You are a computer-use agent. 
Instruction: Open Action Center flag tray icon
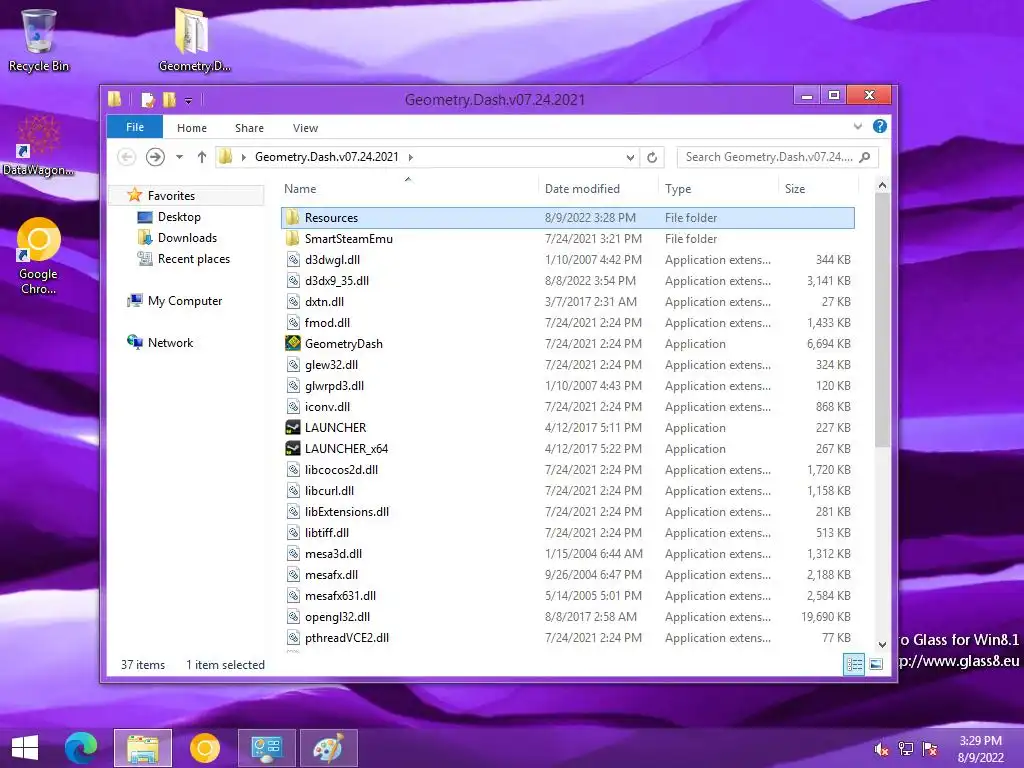[930, 749]
